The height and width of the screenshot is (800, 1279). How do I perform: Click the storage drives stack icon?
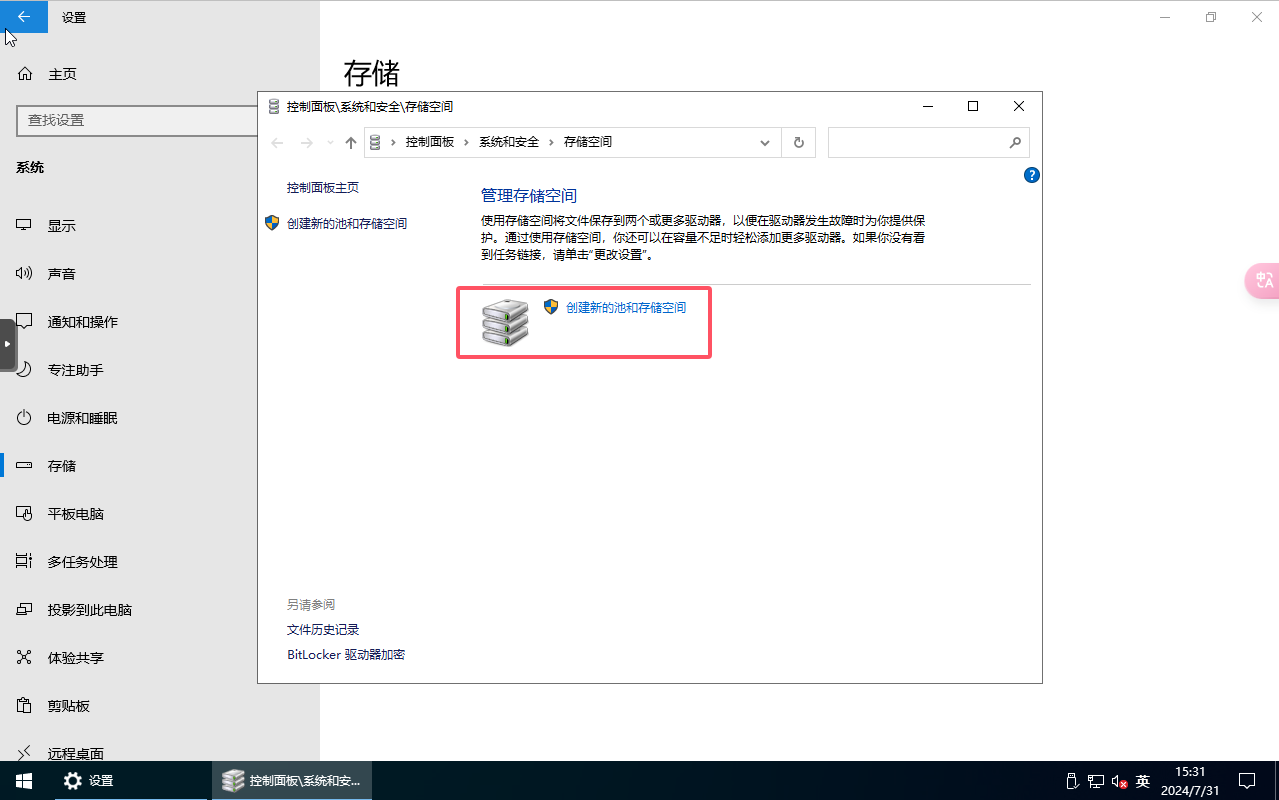505,322
